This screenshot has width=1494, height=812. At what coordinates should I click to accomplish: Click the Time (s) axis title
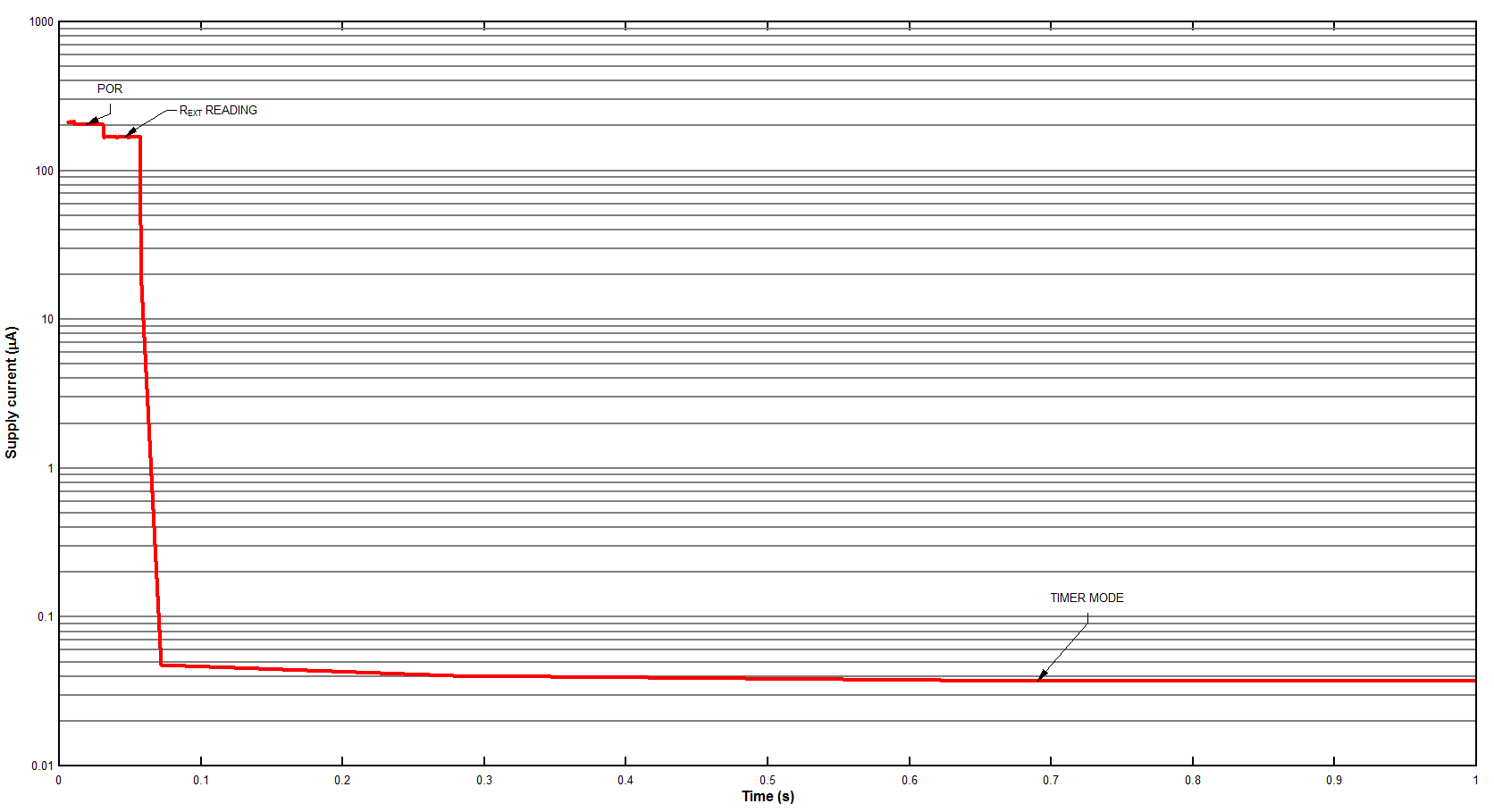click(767, 796)
